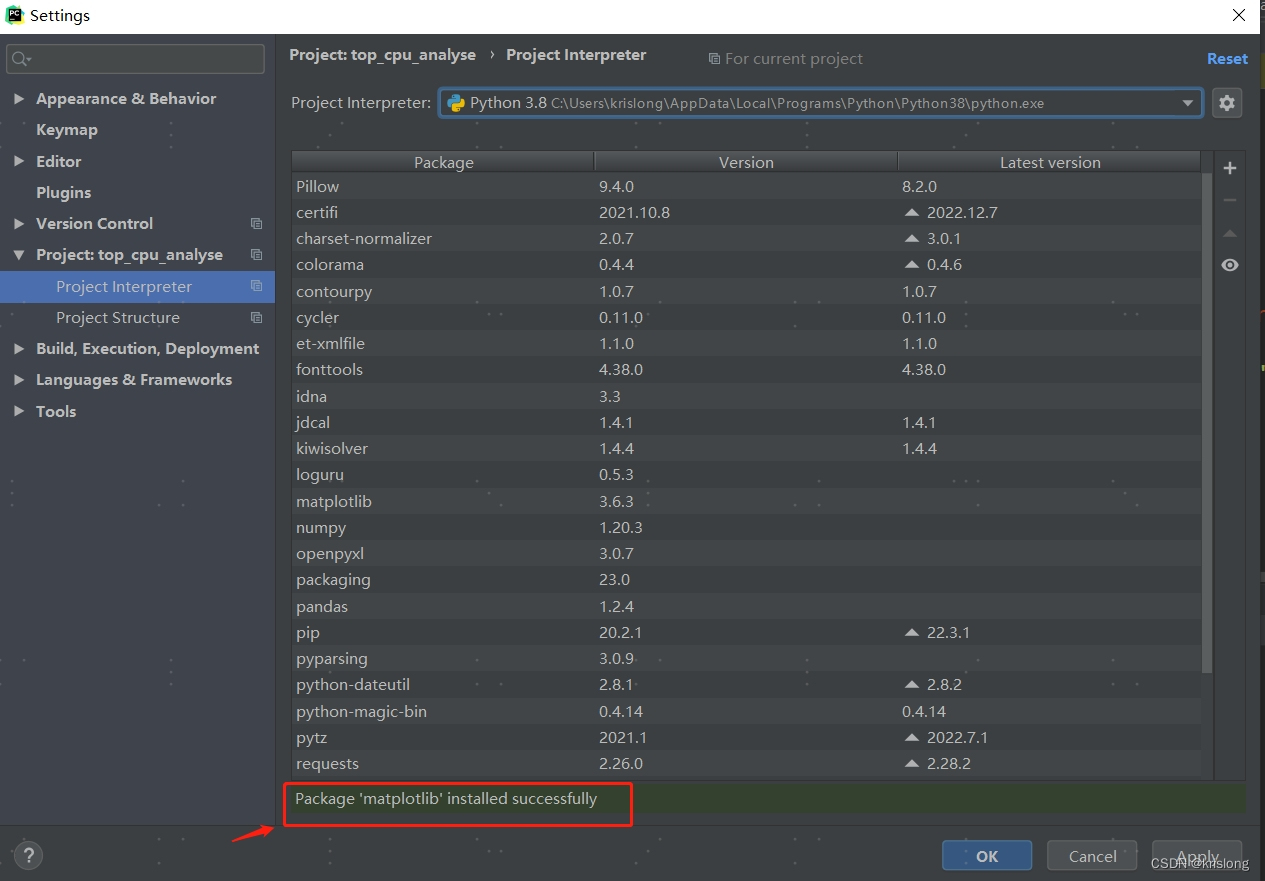Click the scope icon beside Project: top_cpu_analyse

[256, 255]
